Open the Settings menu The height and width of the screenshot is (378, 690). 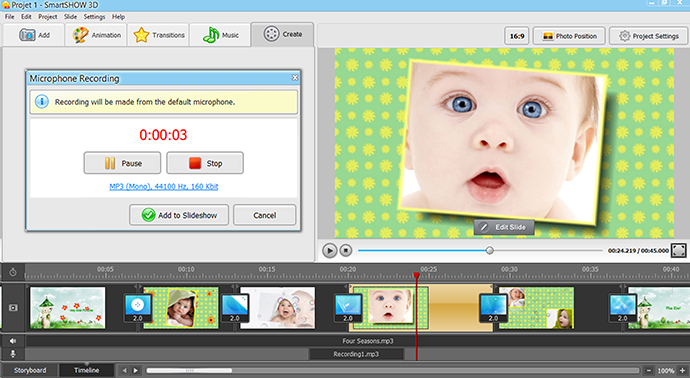coord(94,17)
